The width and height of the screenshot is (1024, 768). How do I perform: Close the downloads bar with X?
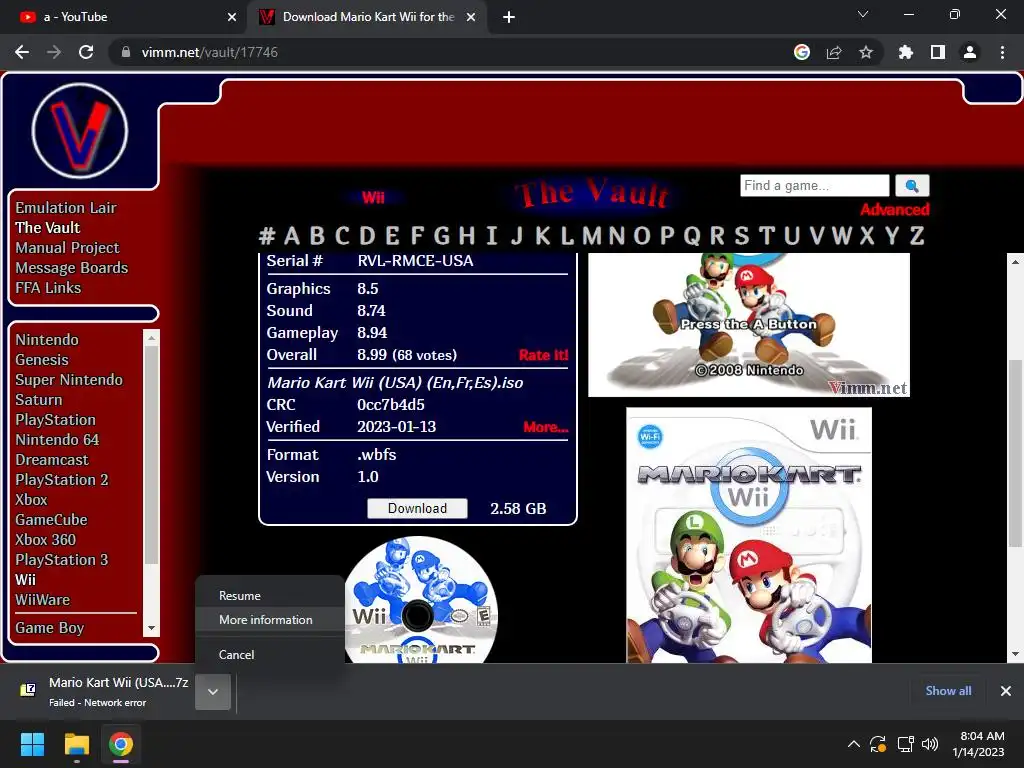(x=1006, y=690)
